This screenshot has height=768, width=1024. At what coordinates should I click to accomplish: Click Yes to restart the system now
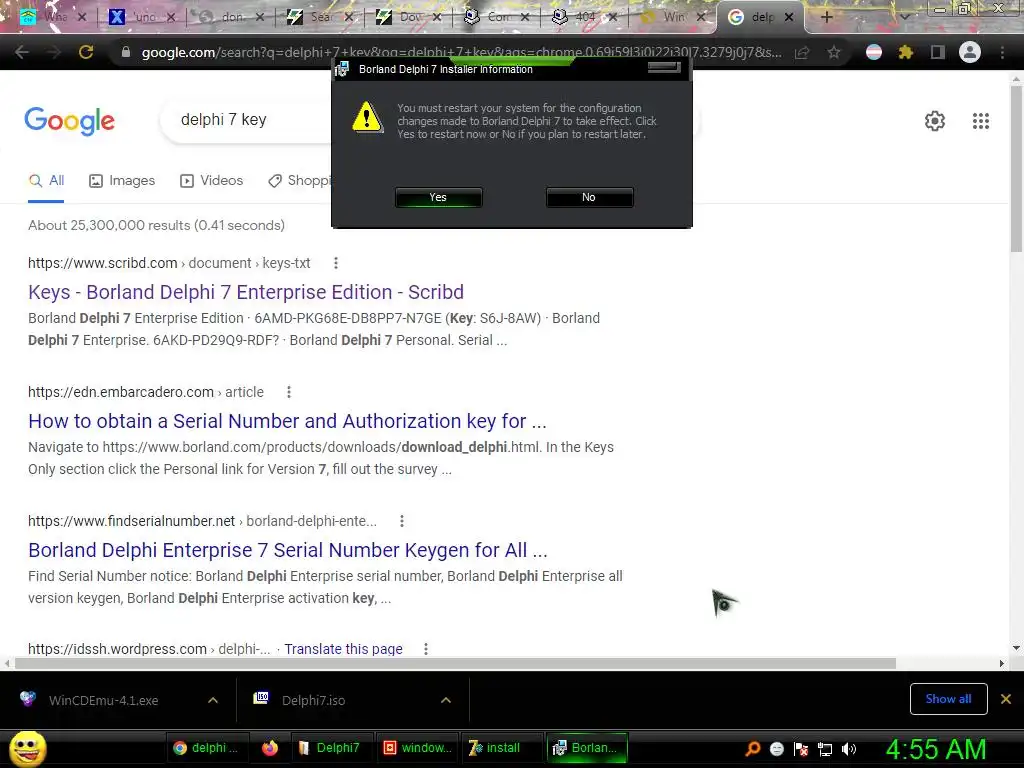tap(438, 197)
